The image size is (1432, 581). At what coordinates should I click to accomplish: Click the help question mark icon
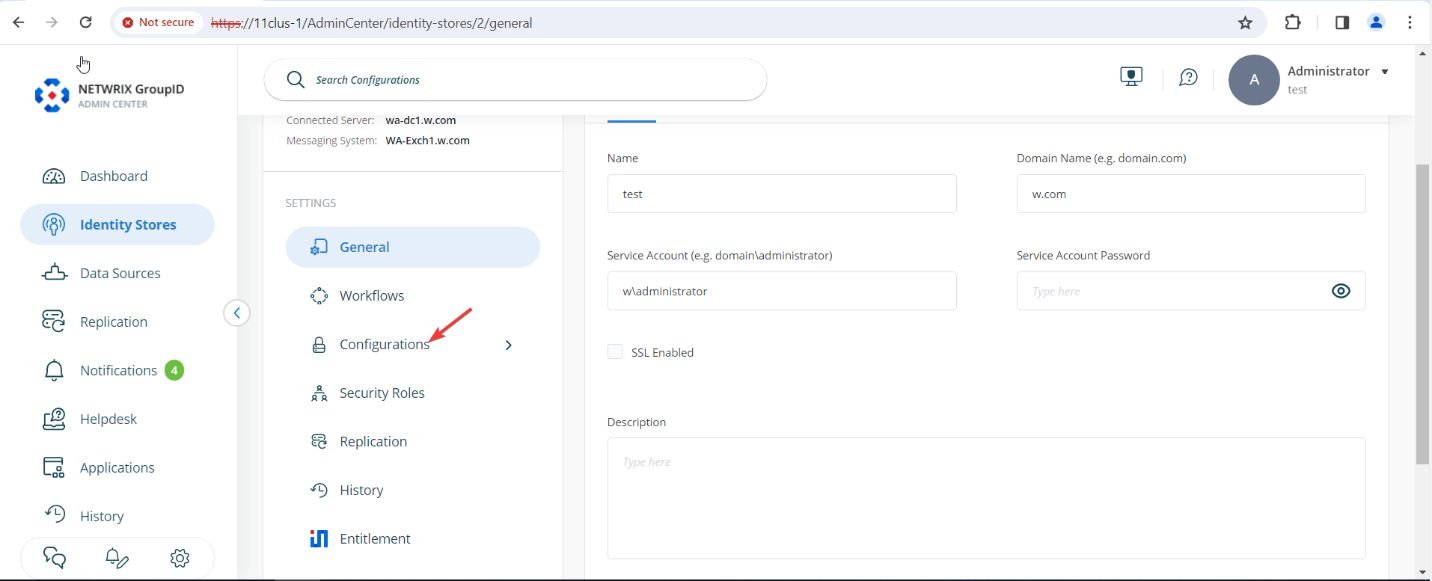pos(1188,77)
